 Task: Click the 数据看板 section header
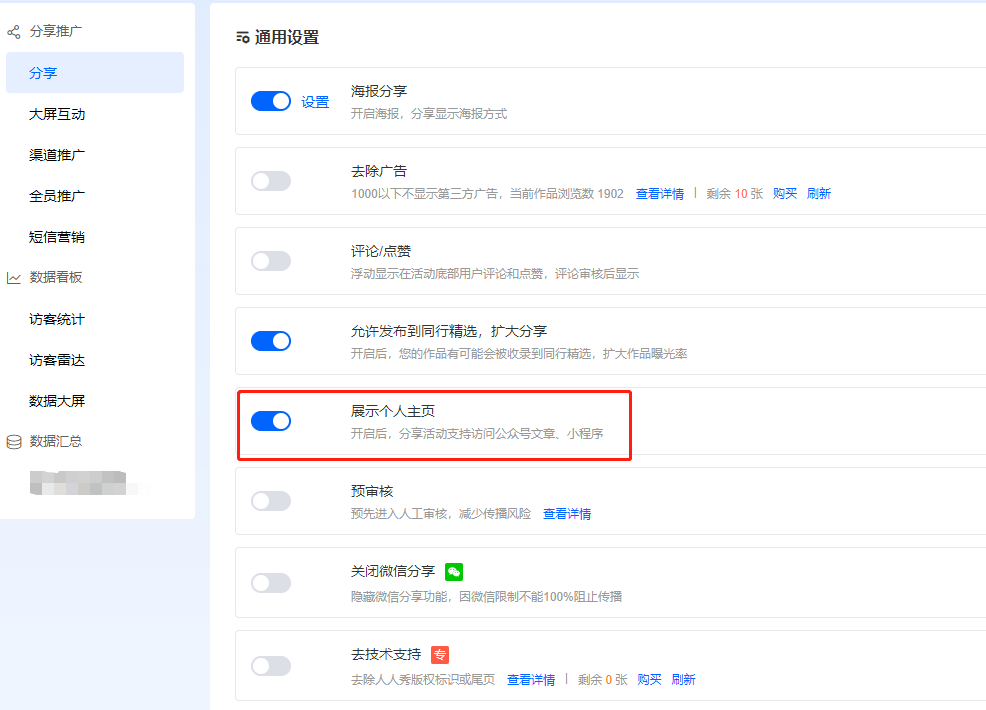click(56, 277)
